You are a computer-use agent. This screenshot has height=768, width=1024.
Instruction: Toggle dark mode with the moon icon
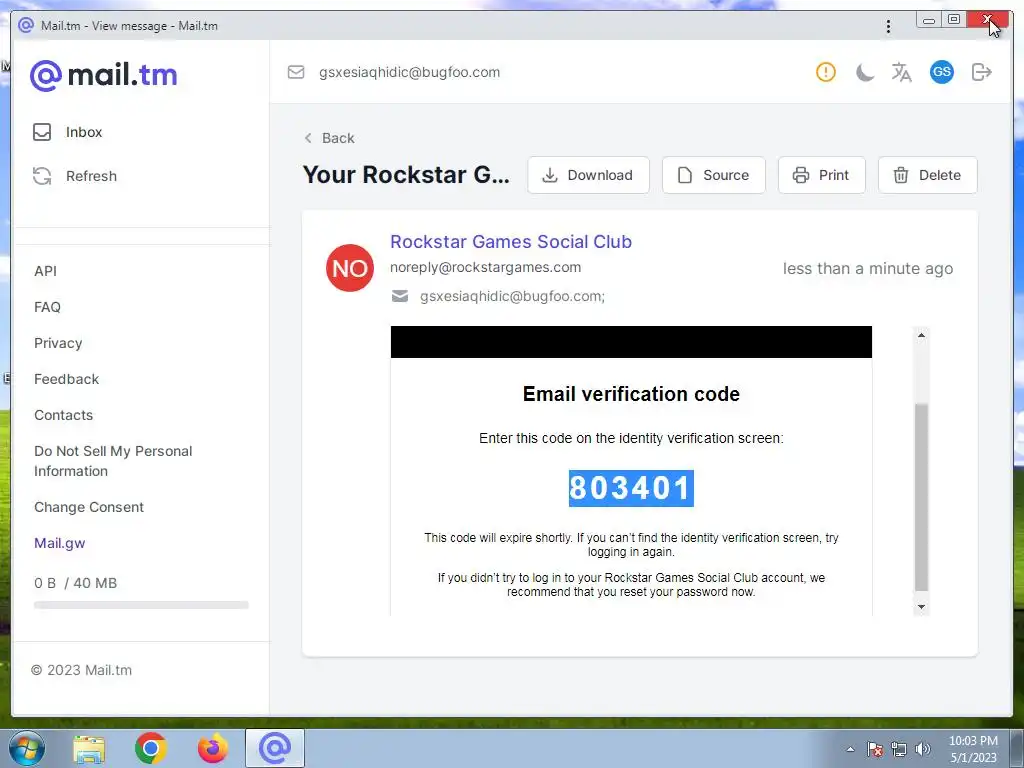865,72
